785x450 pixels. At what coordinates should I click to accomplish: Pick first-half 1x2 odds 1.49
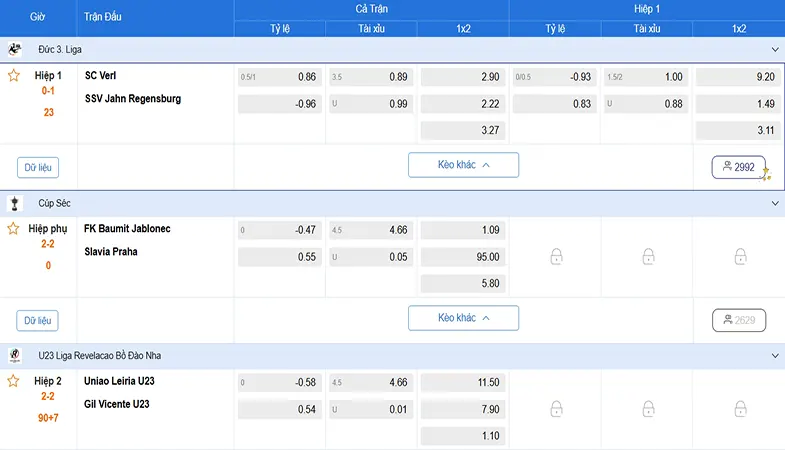(738, 104)
